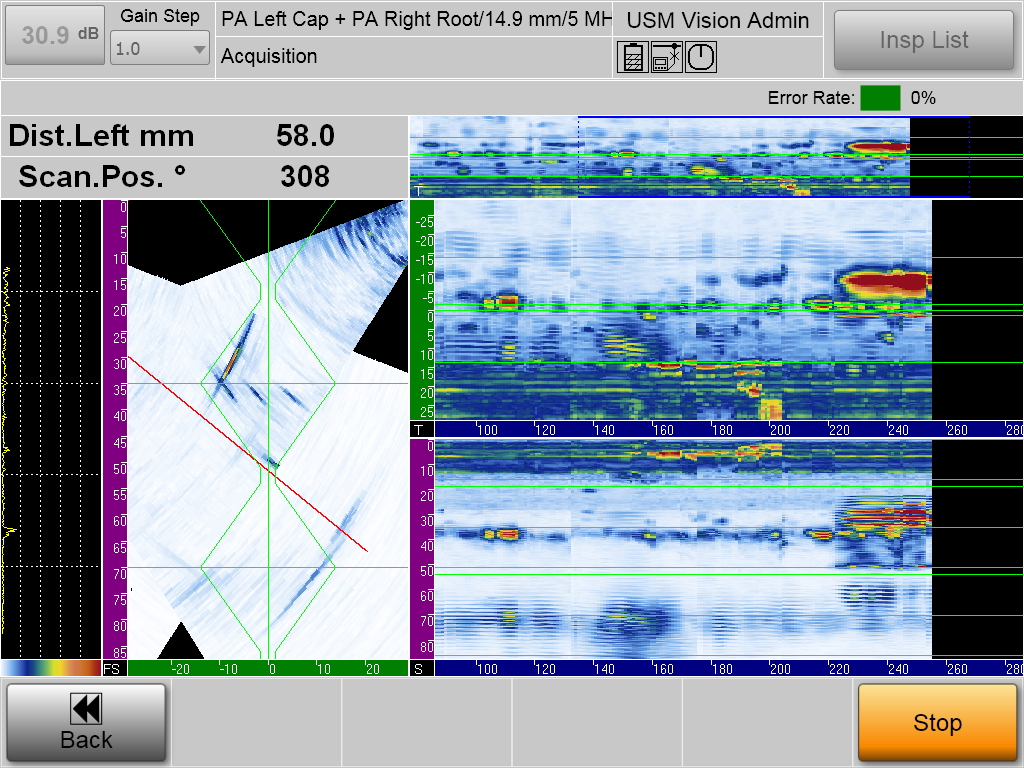The image size is (1024, 768).
Task: Click the Acquisition mode label
Action: [269, 57]
